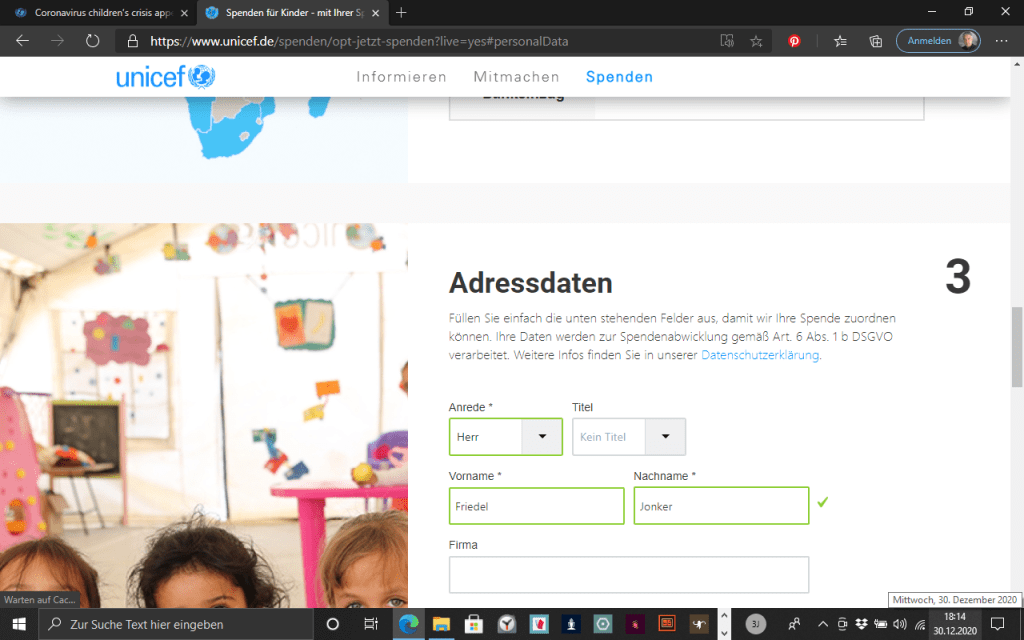Open the favorites list icon
This screenshot has width=1024, height=640.
840,41
